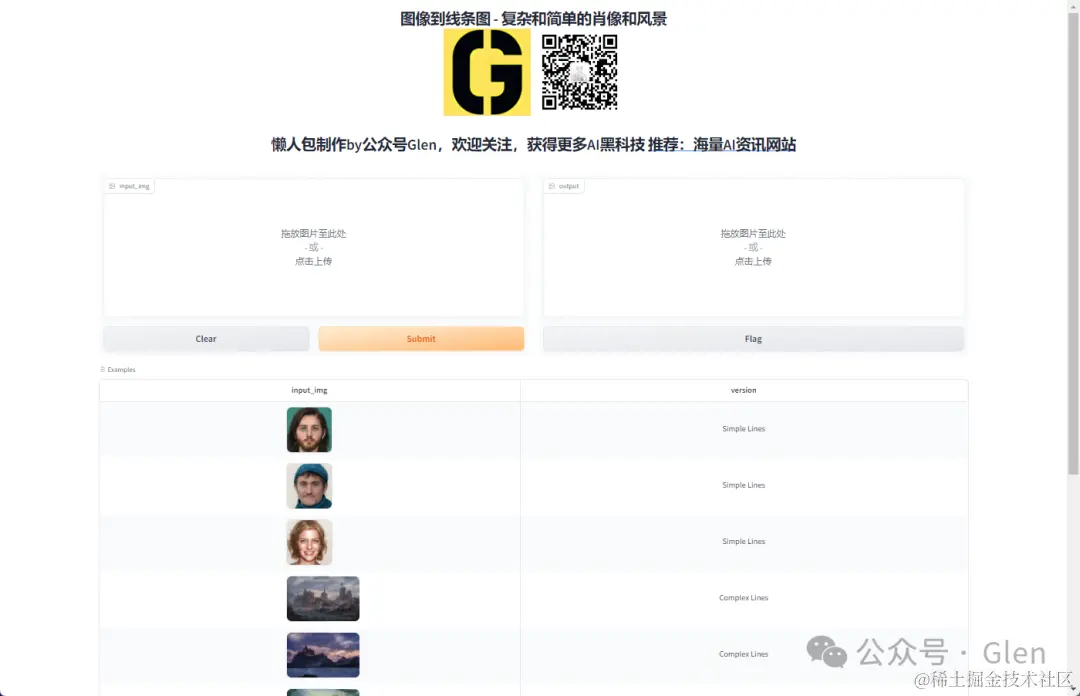Open the 海量AI资讯网站 link
Image resolution: width=1080 pixels, height=696 pixels.
tap(744, 145)
